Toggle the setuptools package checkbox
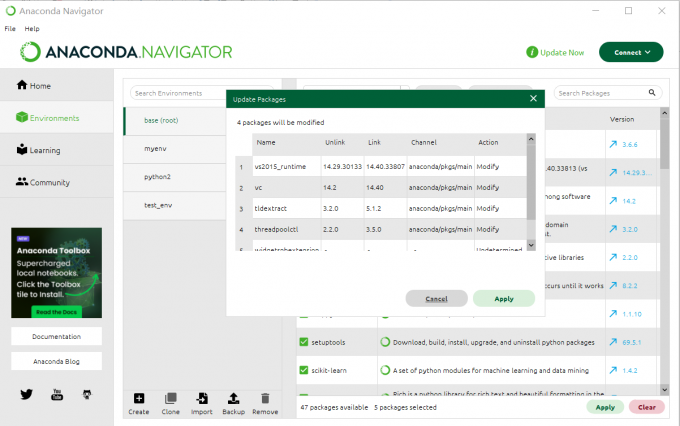Viewport: 680px width, 426px height. pos(304,342)
